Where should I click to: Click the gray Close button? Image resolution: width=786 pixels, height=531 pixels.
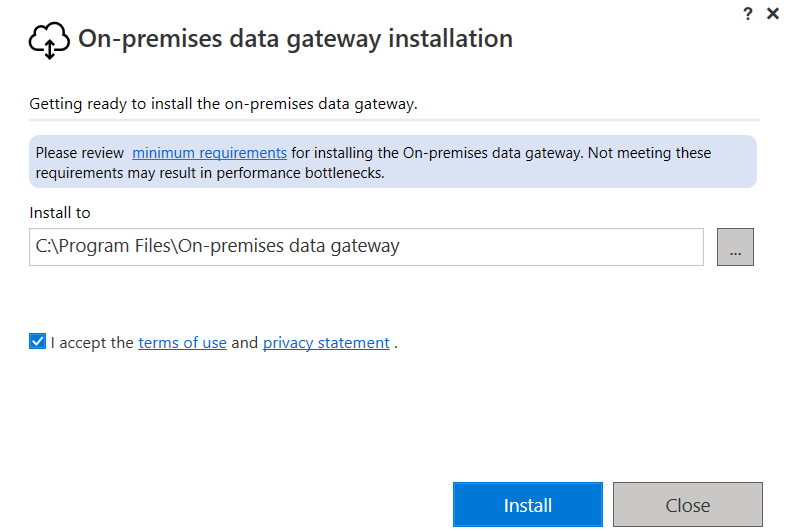[x=687, y=505]
